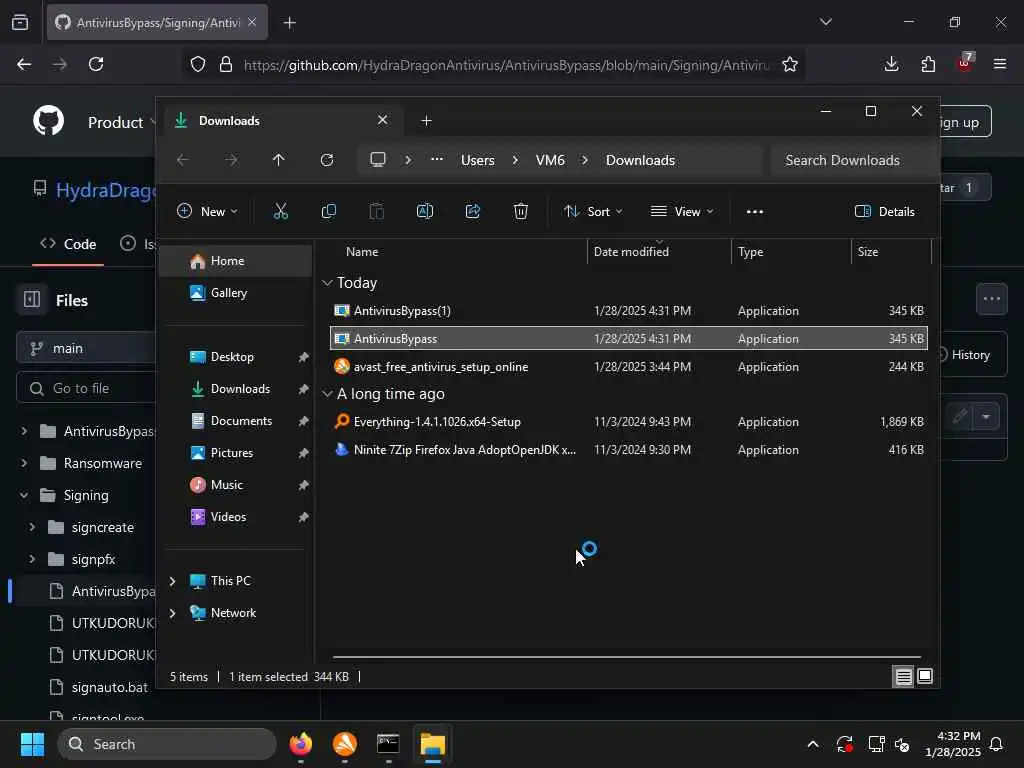Show hidden system tray icons
Image resolution: width=1024 pixels, height=768 pixels.
pos(812,744)
